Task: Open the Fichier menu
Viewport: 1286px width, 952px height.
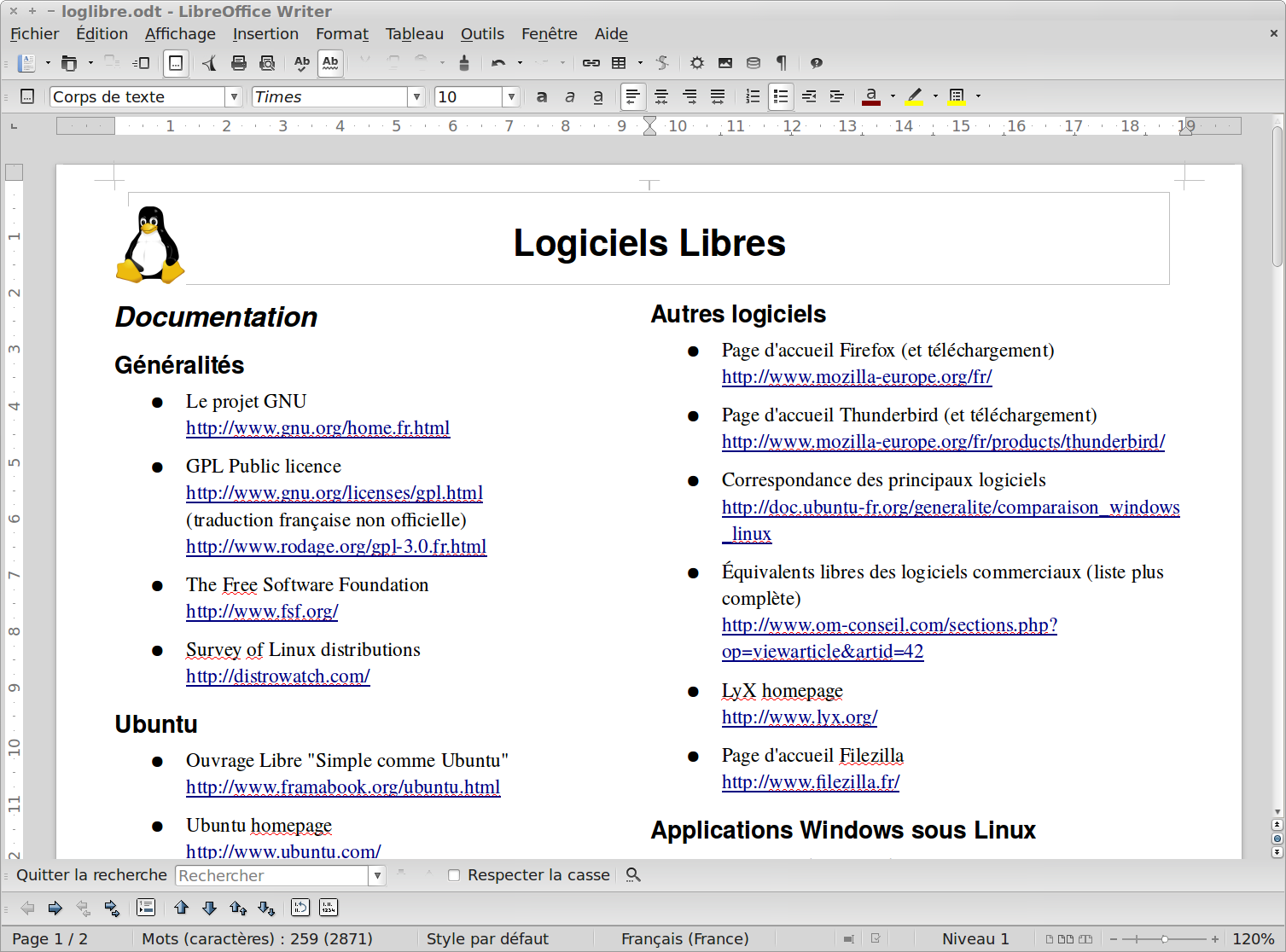Action: click(x=34, y=34)
